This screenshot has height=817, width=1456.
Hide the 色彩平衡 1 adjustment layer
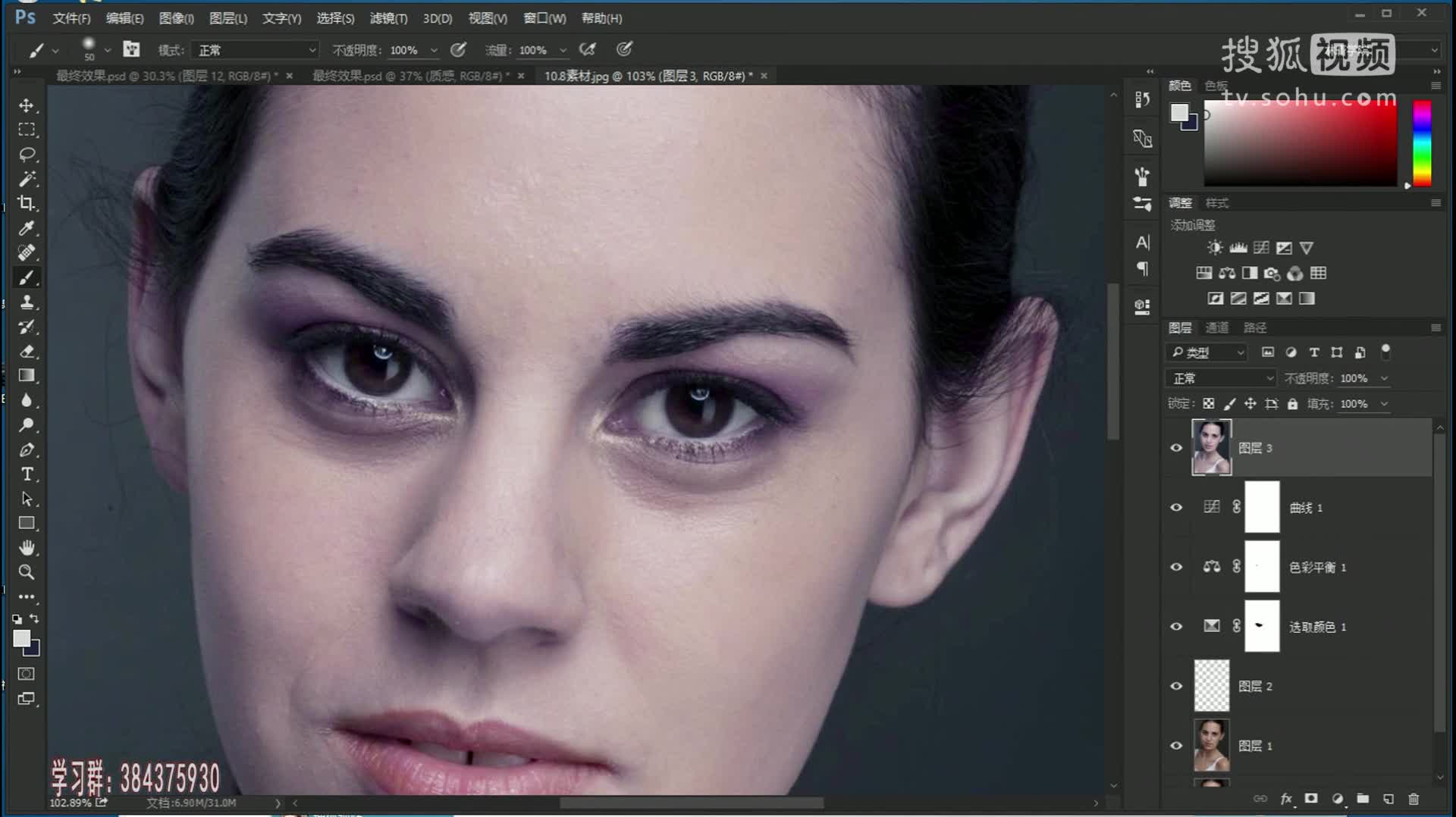(x=1176, y=567)
